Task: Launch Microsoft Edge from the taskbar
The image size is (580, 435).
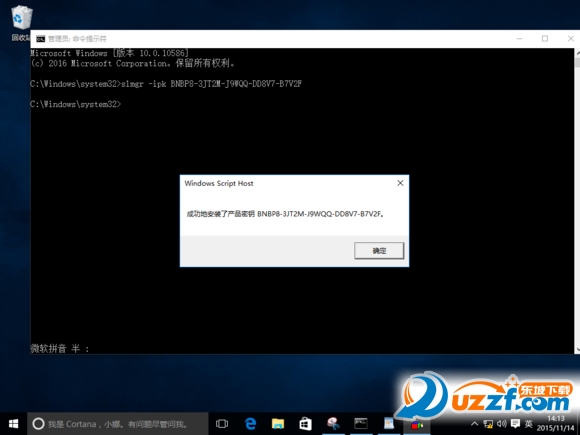Action: 250,424
